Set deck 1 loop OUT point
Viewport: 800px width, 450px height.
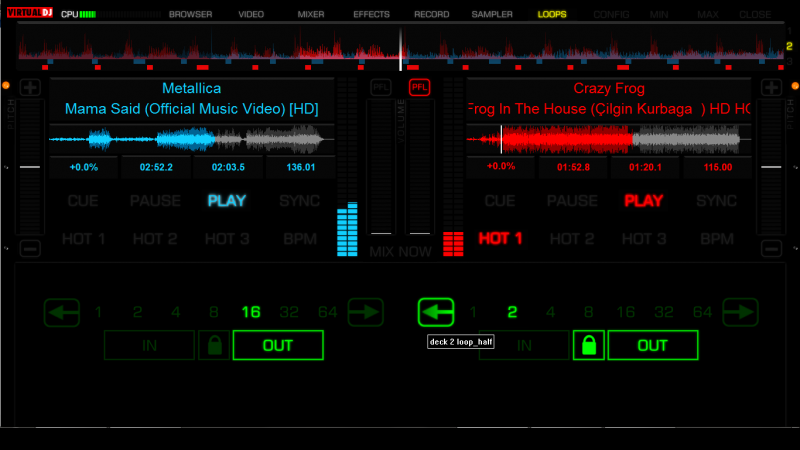278,345
